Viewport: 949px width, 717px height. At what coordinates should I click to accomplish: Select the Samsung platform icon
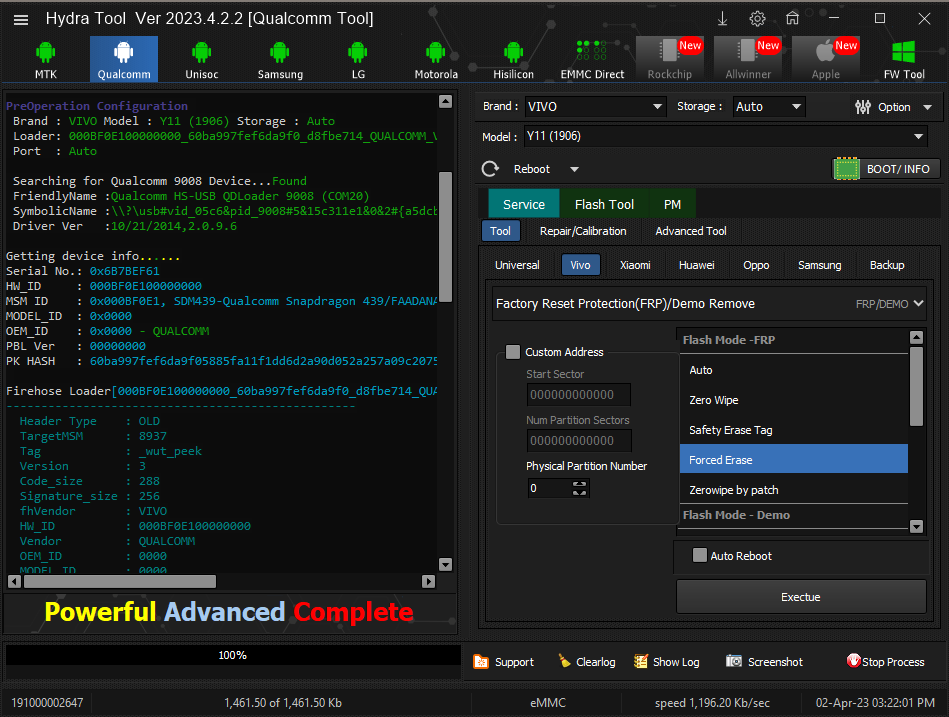pos(280,59)
